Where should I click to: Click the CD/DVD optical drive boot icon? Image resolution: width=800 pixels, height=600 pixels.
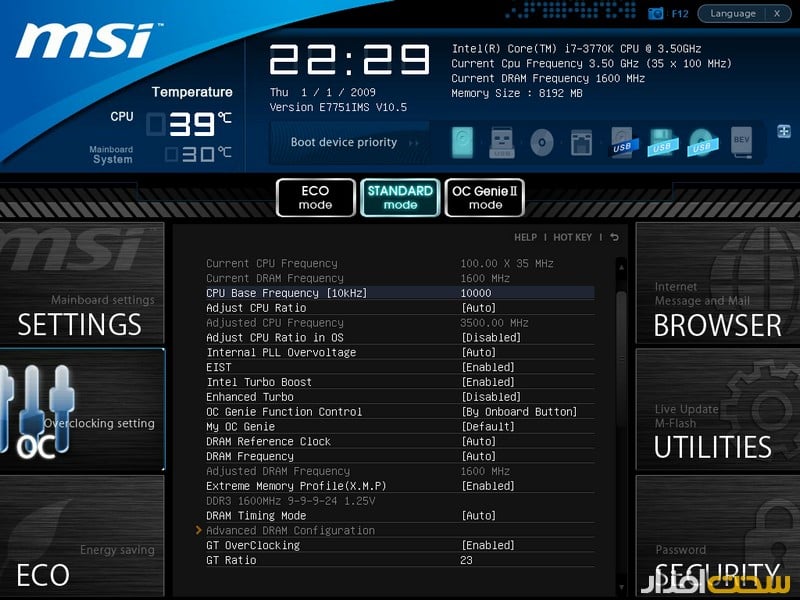tap(541, 142)
